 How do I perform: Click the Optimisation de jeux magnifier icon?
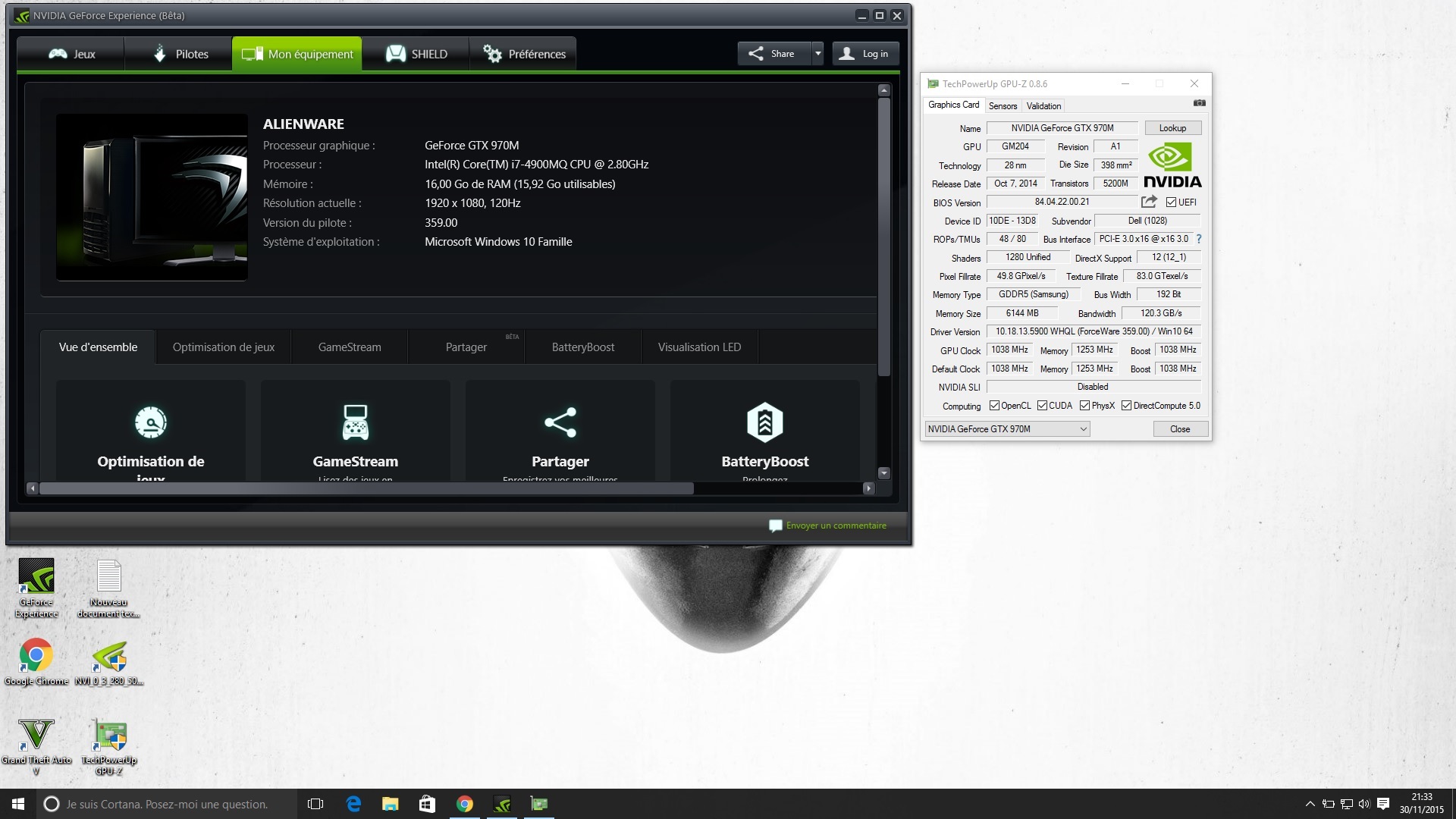tap(151, 422)
